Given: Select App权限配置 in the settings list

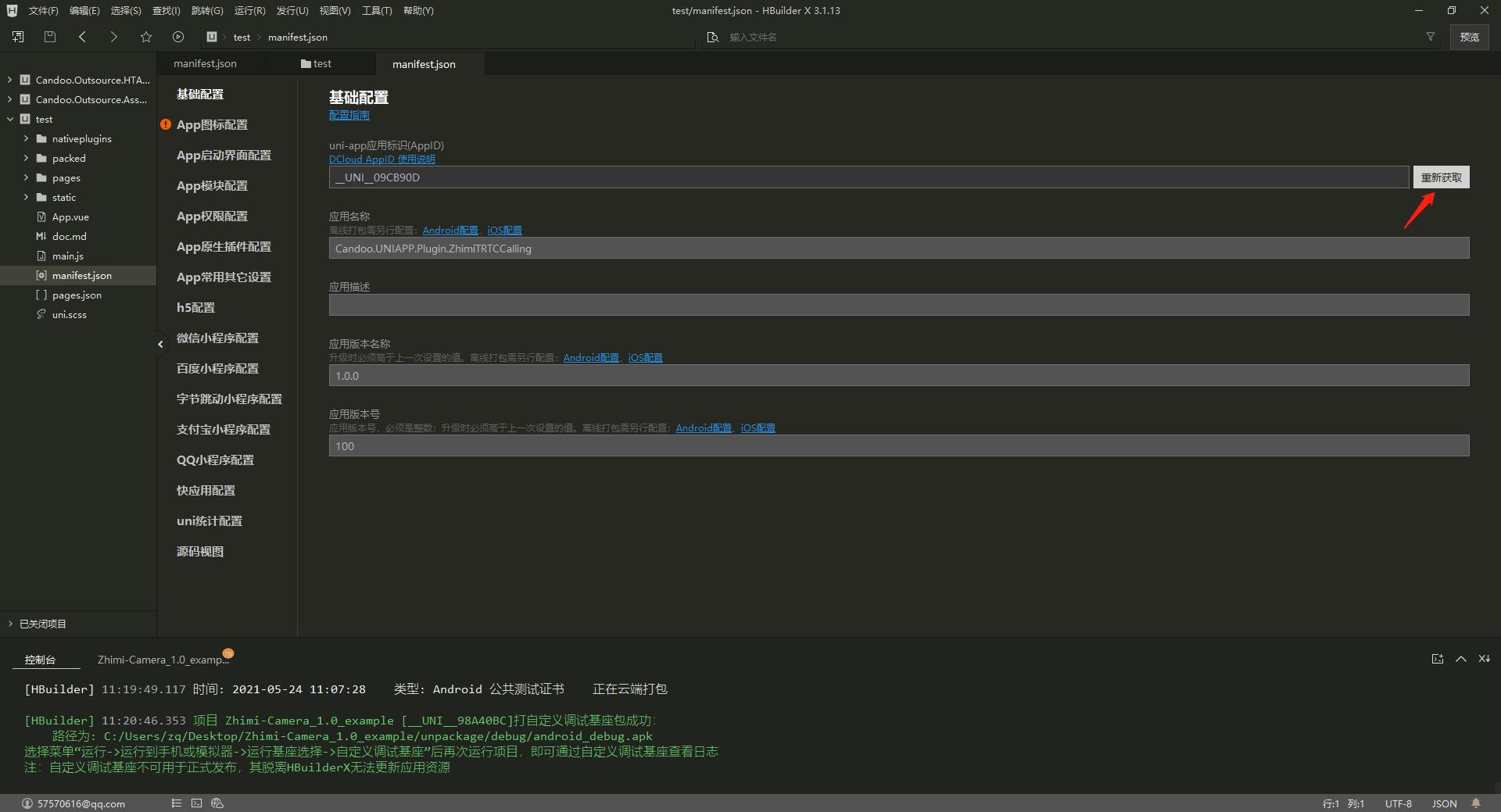Looking at the screenshot, I should pos(212,216).
